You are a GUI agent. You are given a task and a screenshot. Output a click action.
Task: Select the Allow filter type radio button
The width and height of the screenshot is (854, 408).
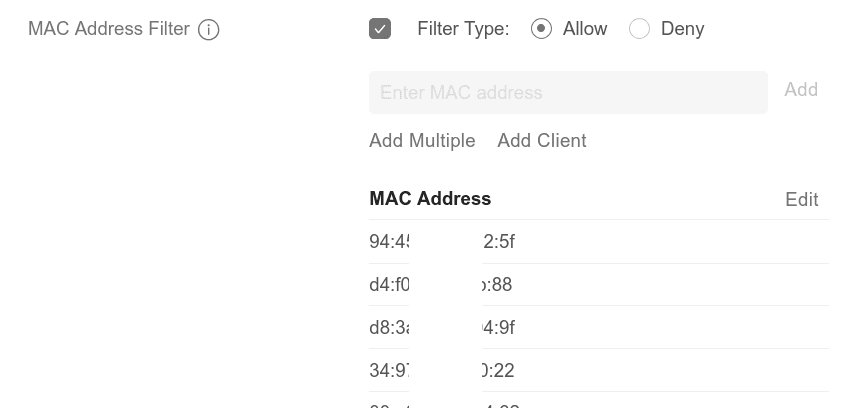tap(541, 29)
